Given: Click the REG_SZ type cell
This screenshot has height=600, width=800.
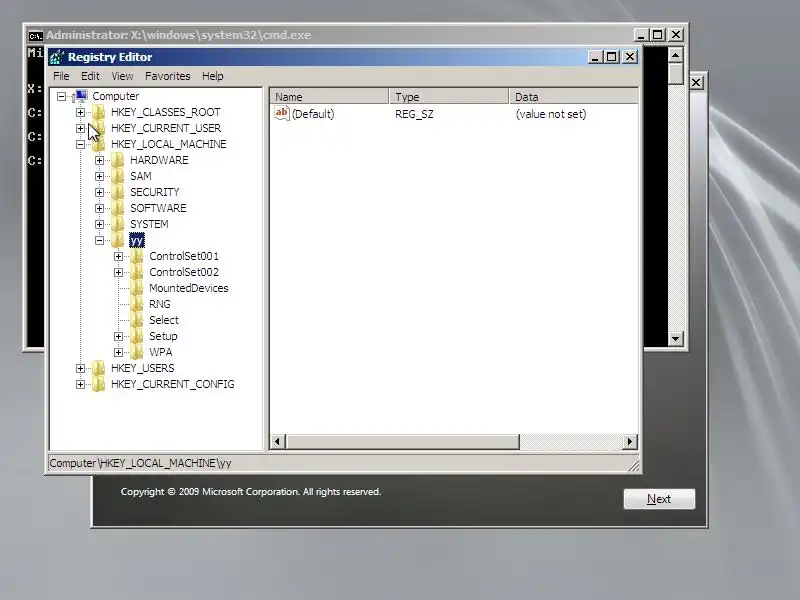Looking at the screenshot, I should tap(414, 114).
